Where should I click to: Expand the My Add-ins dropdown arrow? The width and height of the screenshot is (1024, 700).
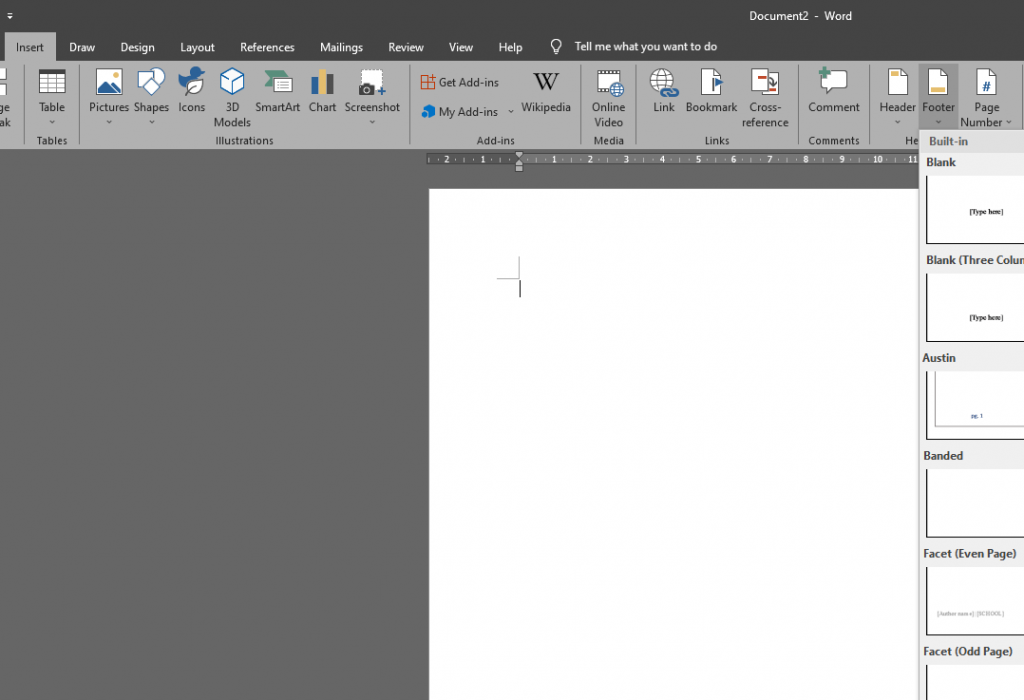click(511, 112)
